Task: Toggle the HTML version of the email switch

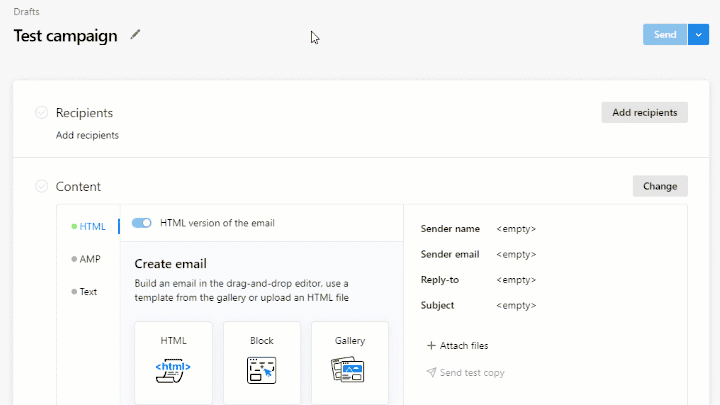Action: click(x=141, y=223)
